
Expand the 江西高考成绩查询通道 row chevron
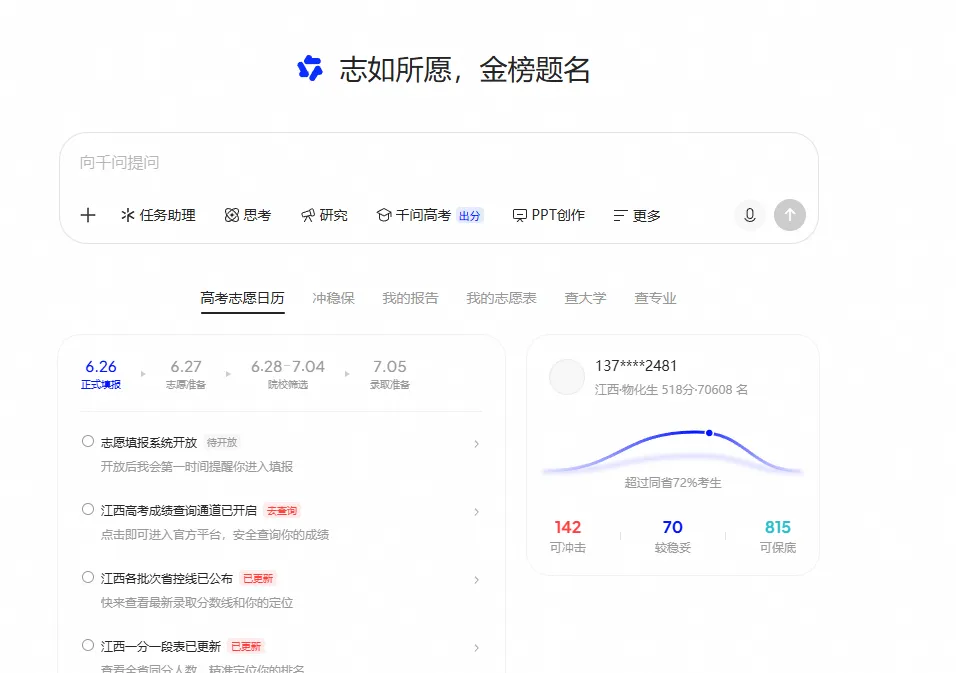click(477, 512)
